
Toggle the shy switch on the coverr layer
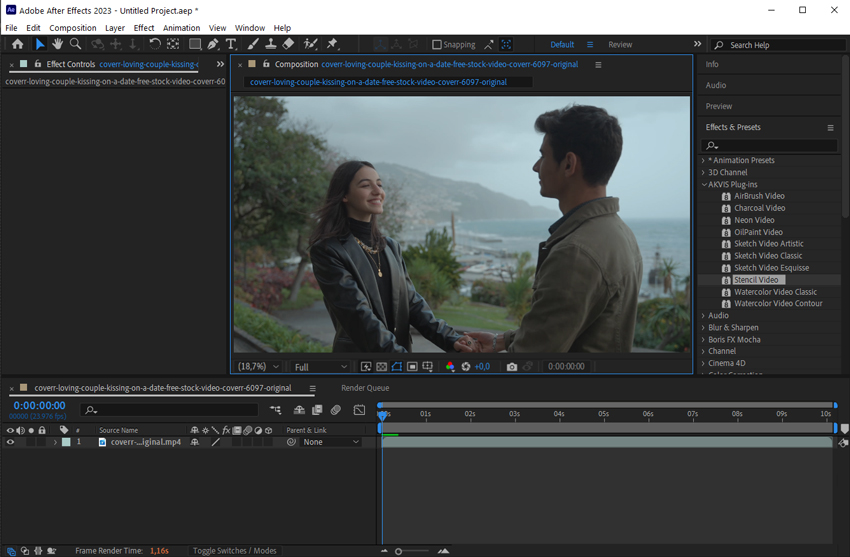click(195, 442)
